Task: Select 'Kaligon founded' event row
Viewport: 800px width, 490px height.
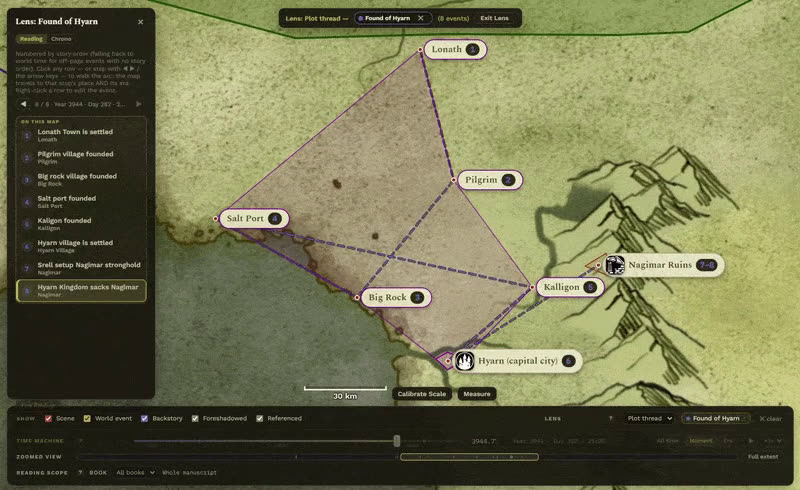Action: click(82, 224)
